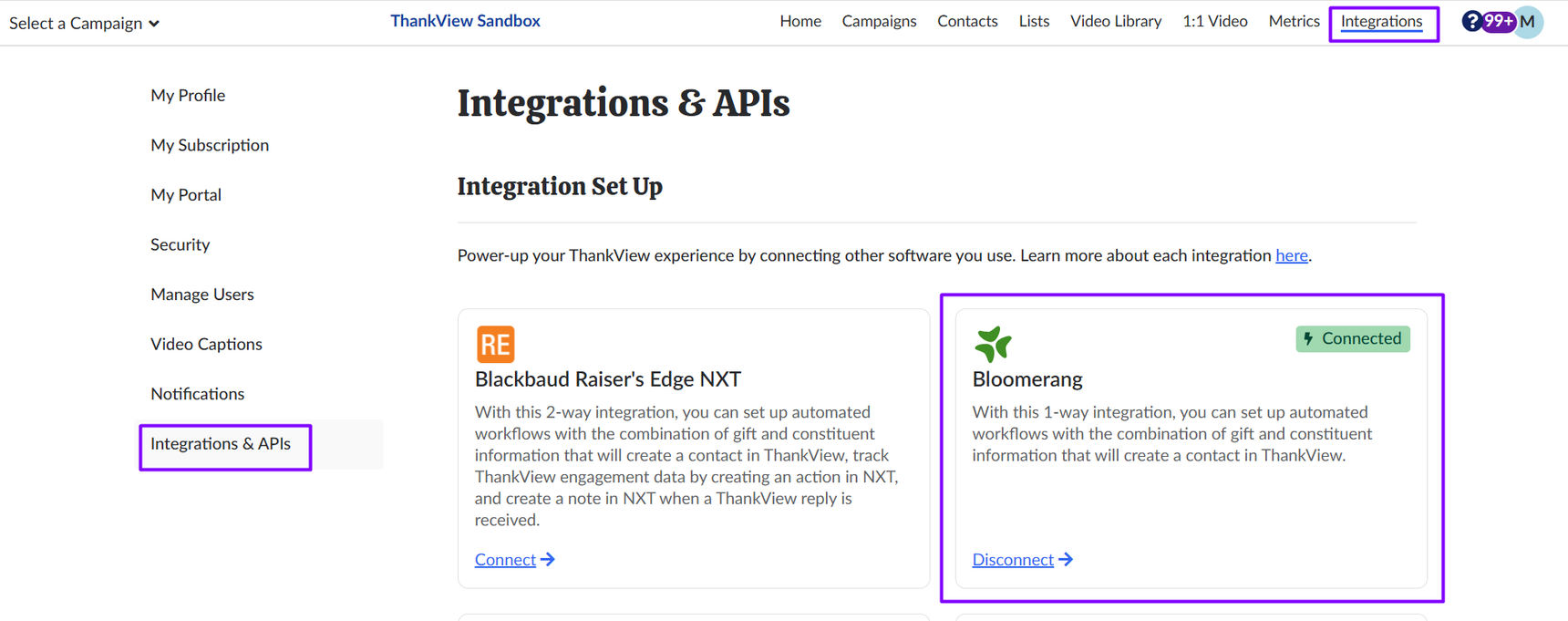Image resolution: width=1568 pixels, height=621 pixels.
Task: Click the green Bloomerang logo icon
Action: 993,344
